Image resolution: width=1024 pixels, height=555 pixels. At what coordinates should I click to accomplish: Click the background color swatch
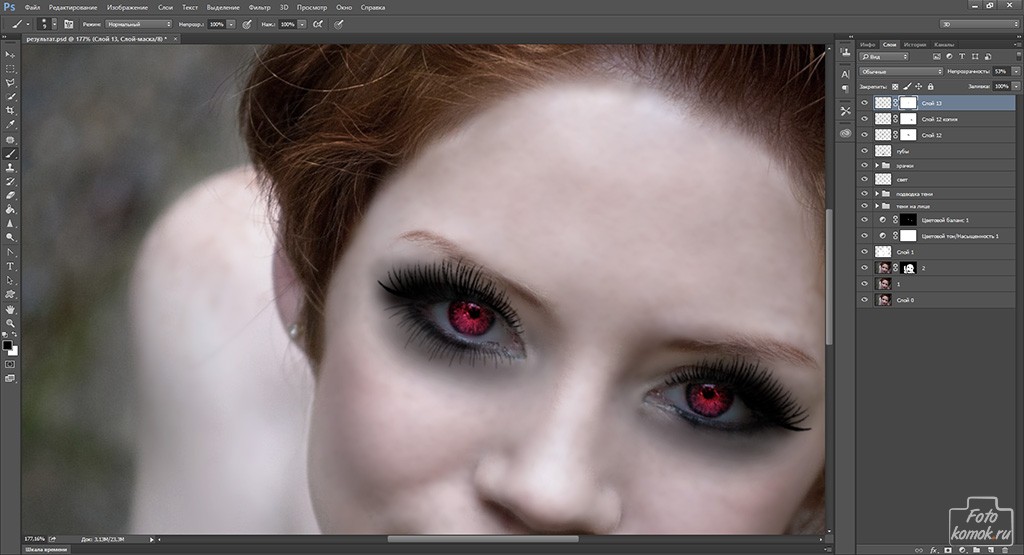click(x=14, y=352)
